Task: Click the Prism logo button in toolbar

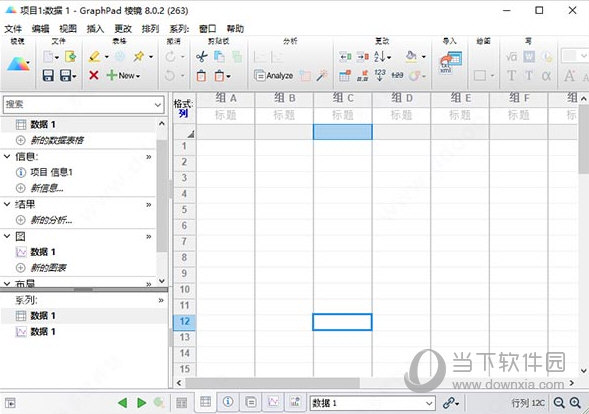Action: (18, 64)
